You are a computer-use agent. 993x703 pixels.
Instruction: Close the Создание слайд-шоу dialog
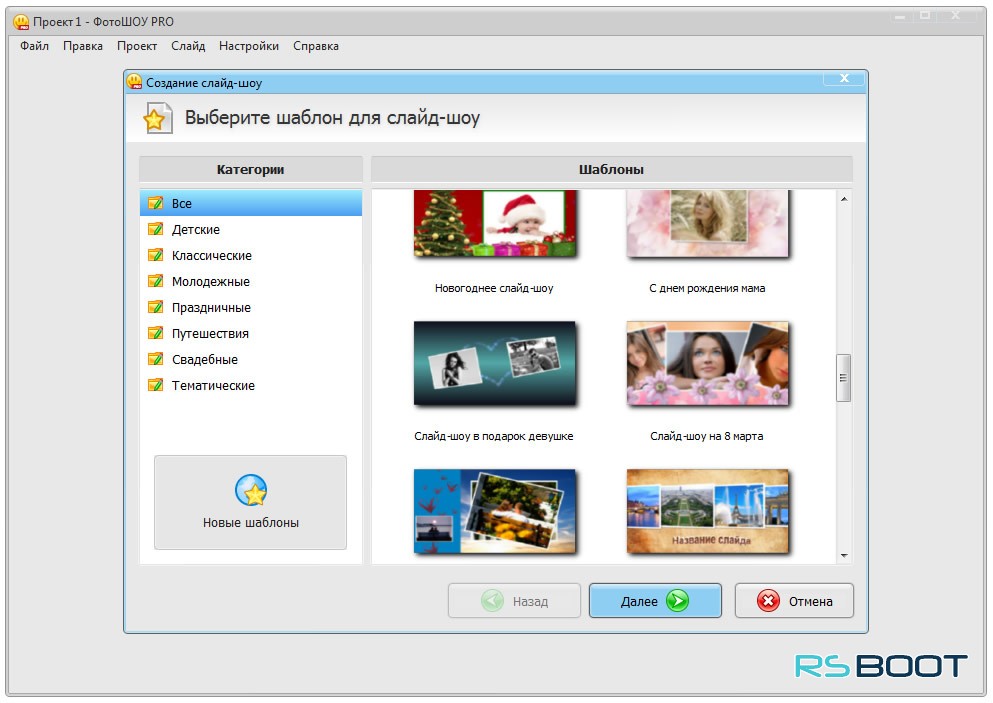coord(844,78)
